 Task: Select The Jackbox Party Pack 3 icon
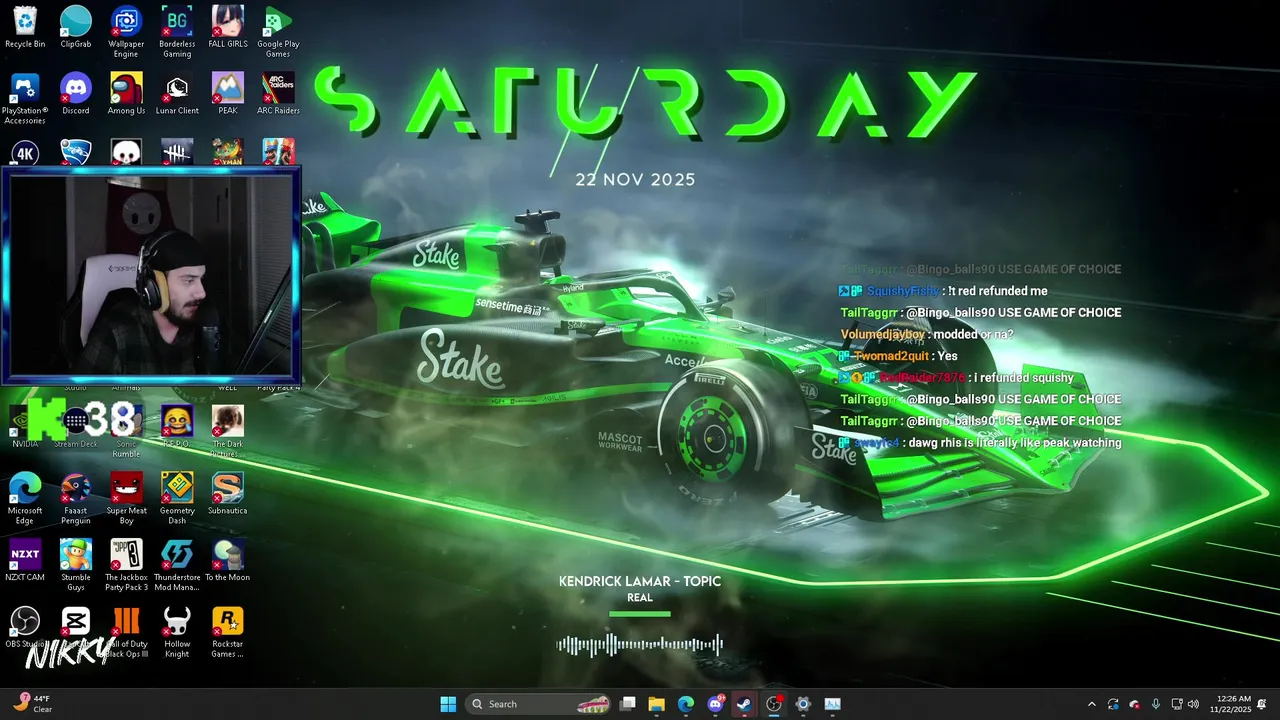click(126, 565)
